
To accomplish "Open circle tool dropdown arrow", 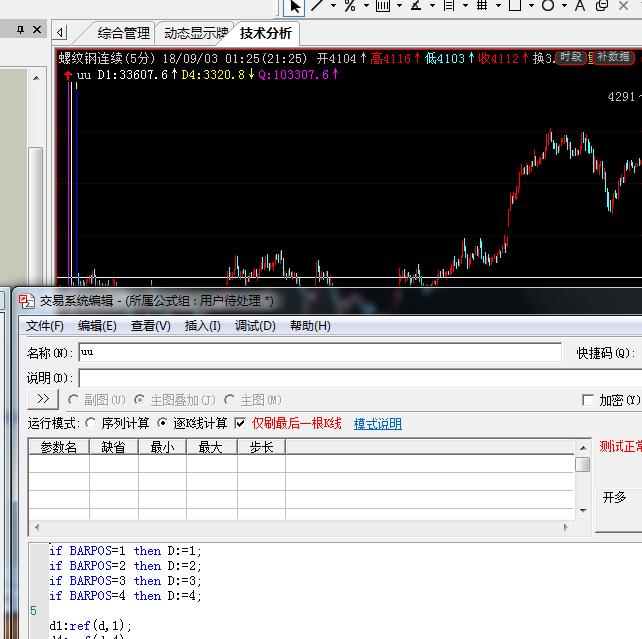I will tap(565, 6).
